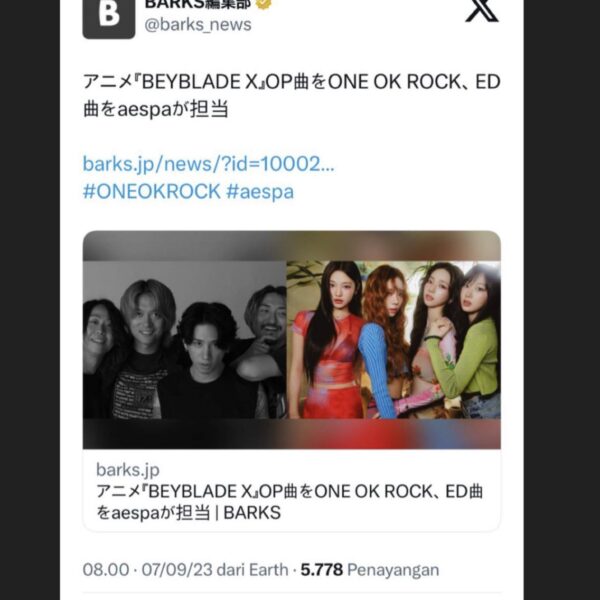Screen dimensions: 600x600
Task: Open the BARKS profile avatar
Action: point(109,18)
